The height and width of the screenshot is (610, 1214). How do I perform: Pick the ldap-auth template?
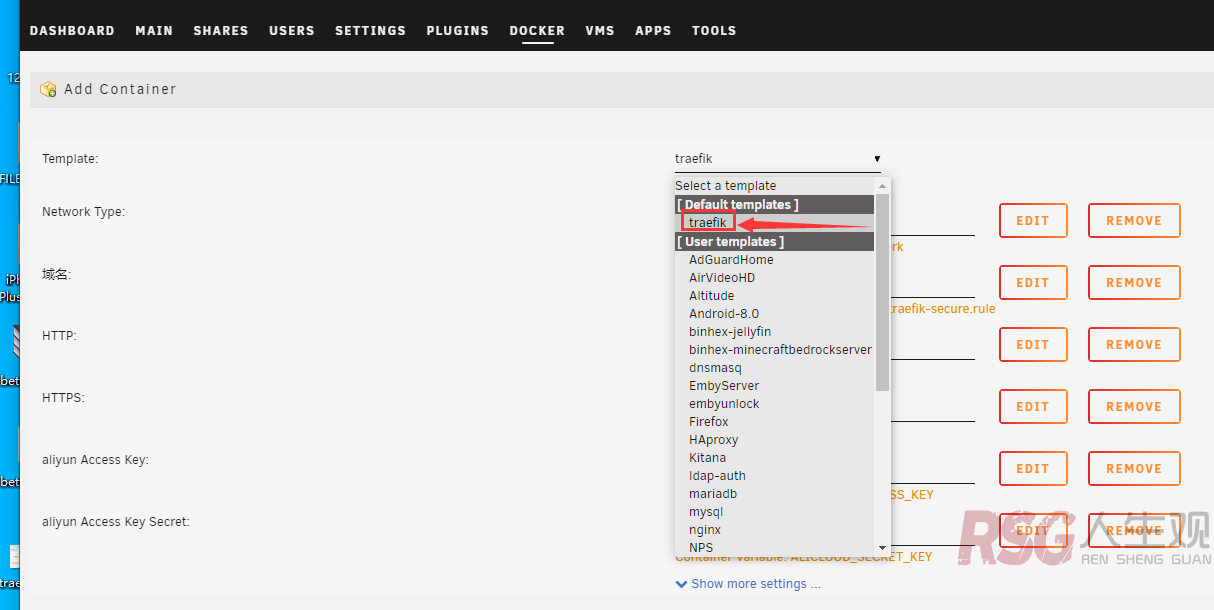[x=774, y=476]
